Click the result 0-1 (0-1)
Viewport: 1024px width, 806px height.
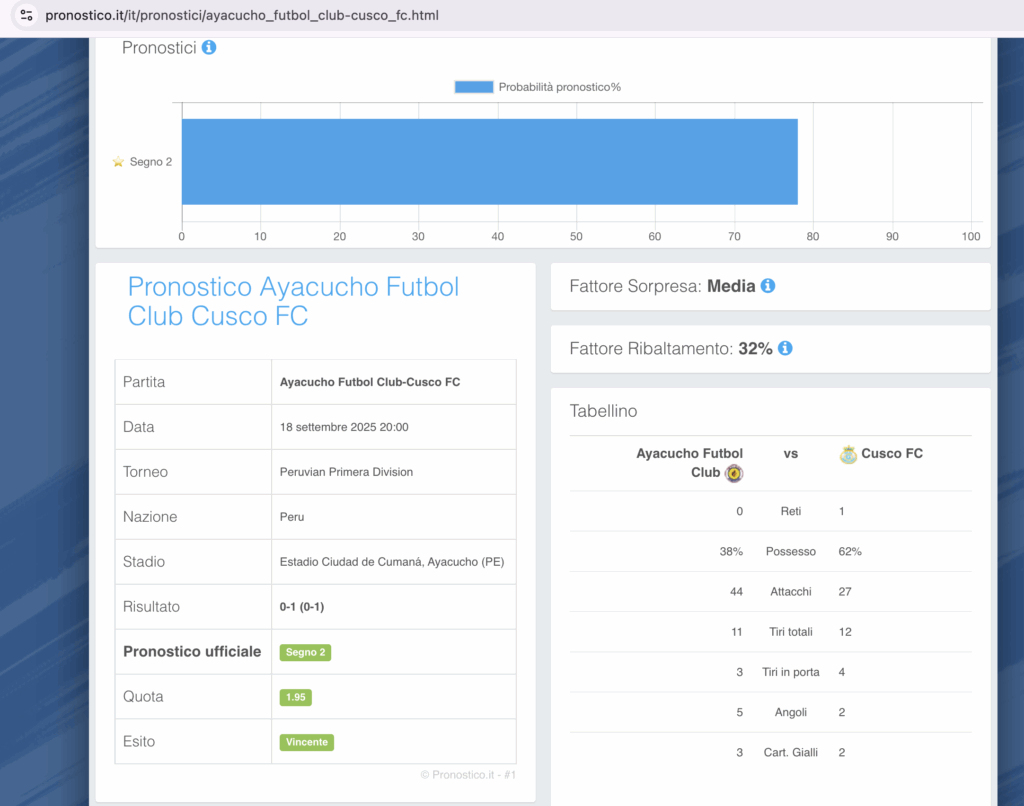[302, 607]
